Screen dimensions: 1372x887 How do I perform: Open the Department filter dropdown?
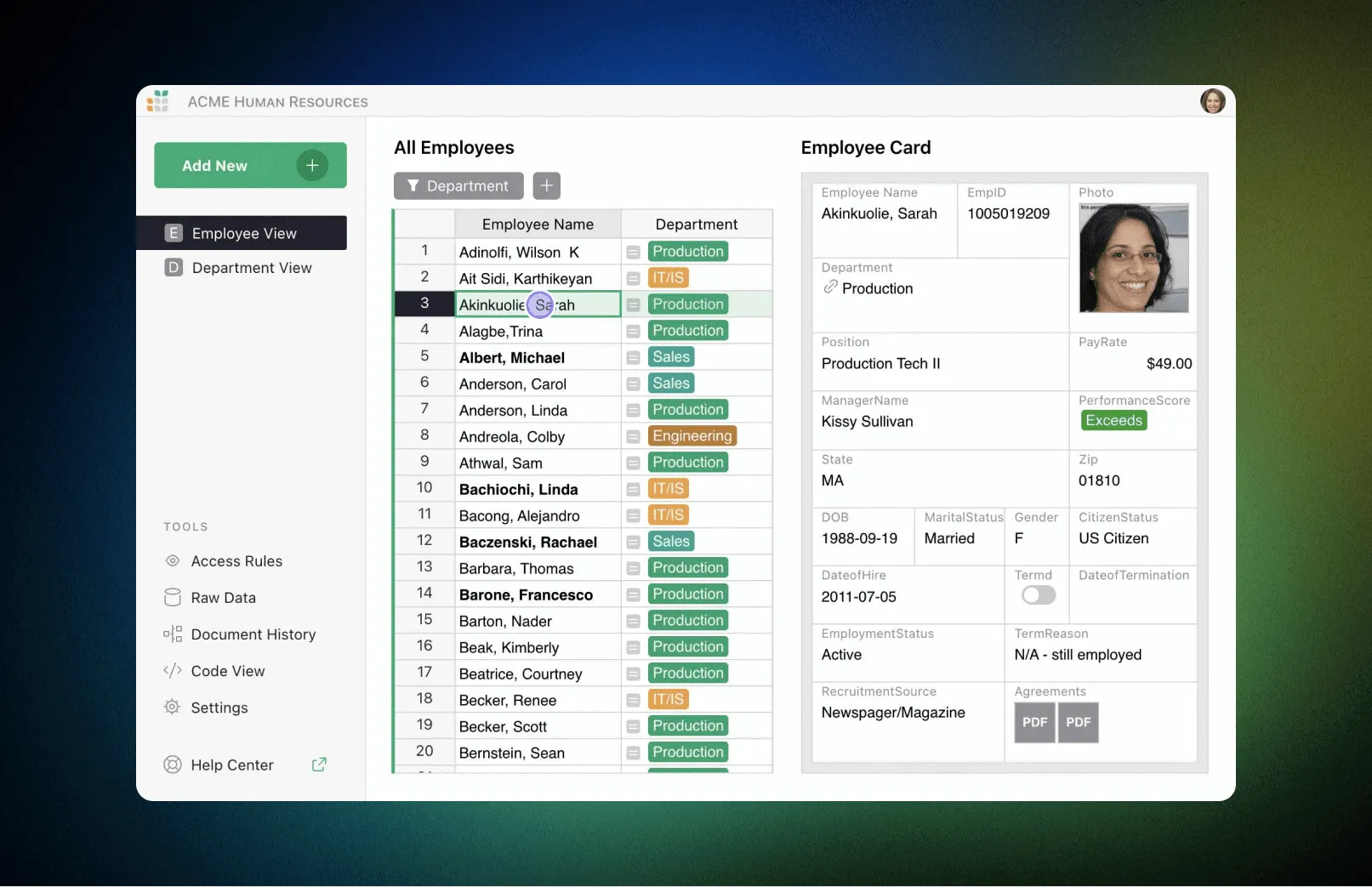point(458,185)
